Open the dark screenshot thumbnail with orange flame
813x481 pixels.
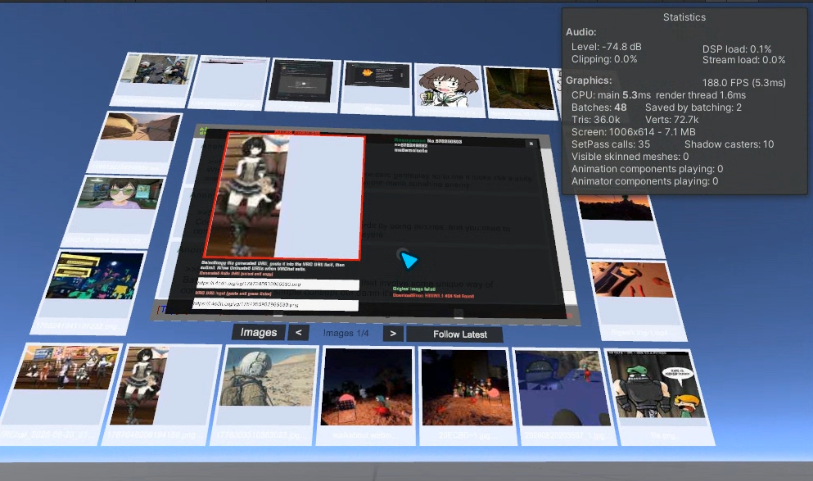(376, 87)
